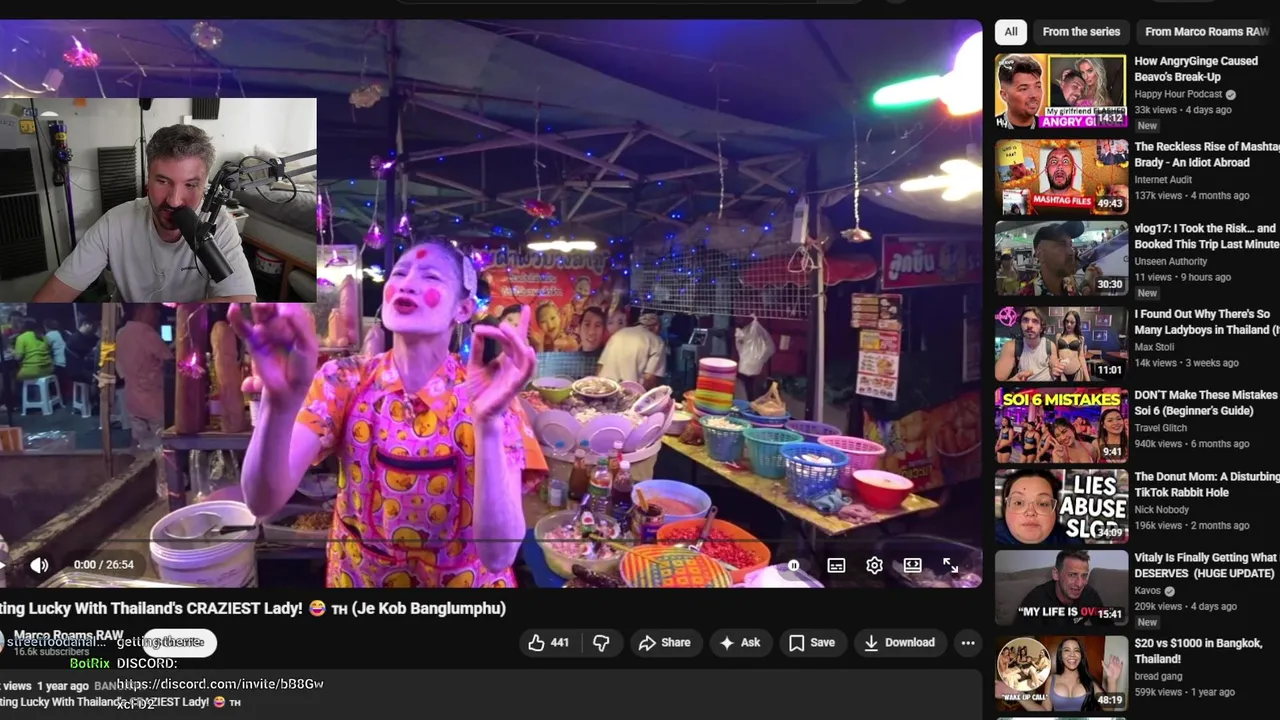Visit Nick Nobody channel
This screenshot has height=720, width=1280.
[x=1161, y=510]
